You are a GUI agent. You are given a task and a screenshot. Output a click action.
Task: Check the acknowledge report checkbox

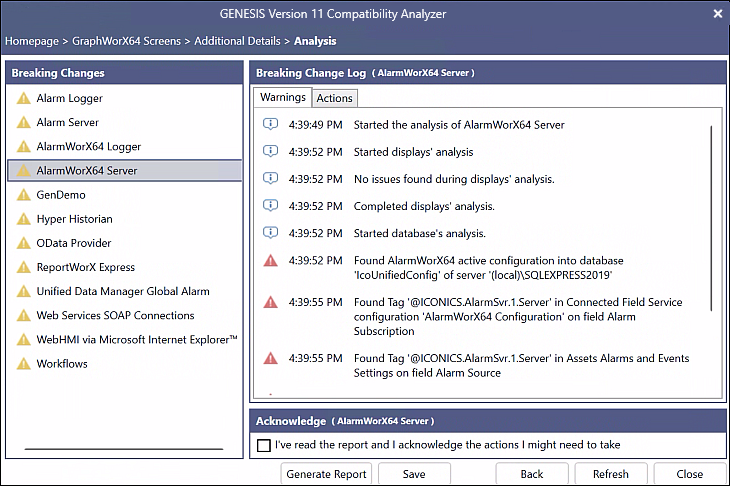pos(264,446)
